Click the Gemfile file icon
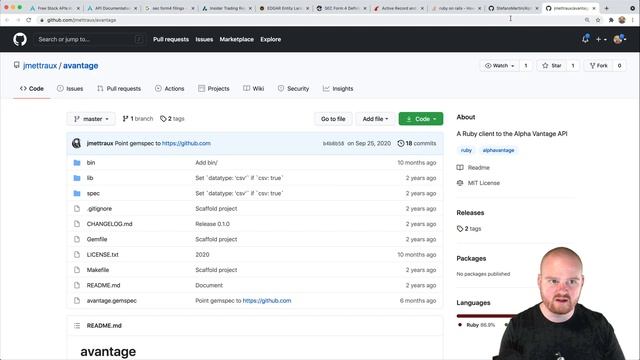 77,239
